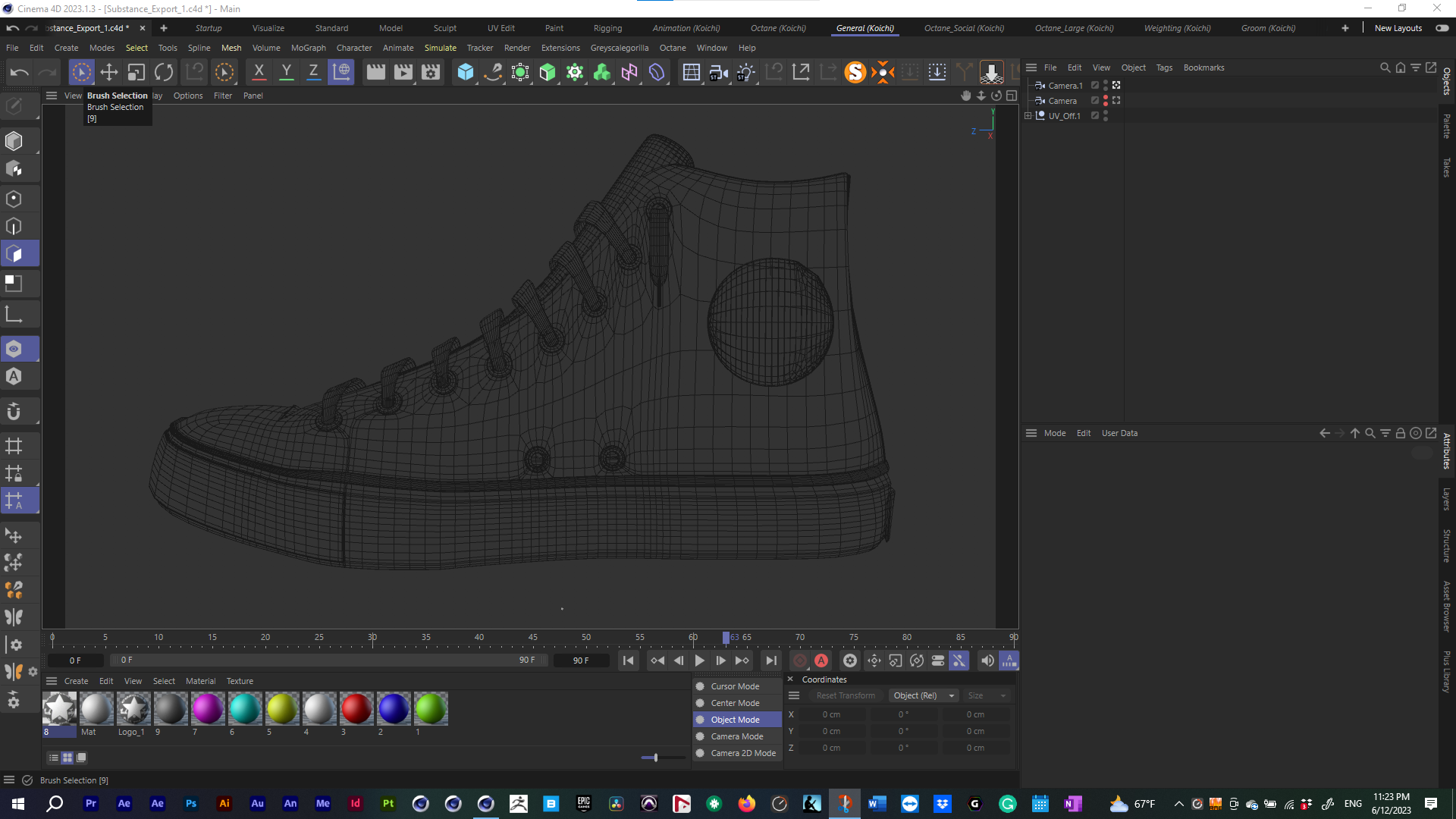Select the purple material swatch numbered 7
Image resolution: width=1456 pixels, height=819 pixels.
208,709
